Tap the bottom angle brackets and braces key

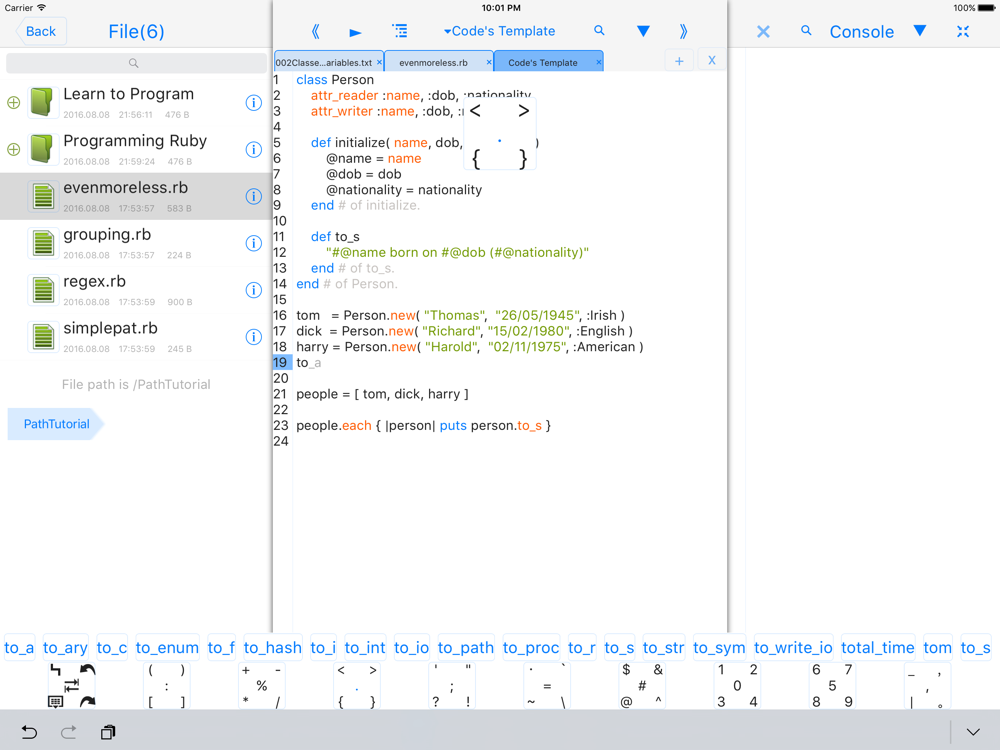pyautogui.click(x=357, y=686)
